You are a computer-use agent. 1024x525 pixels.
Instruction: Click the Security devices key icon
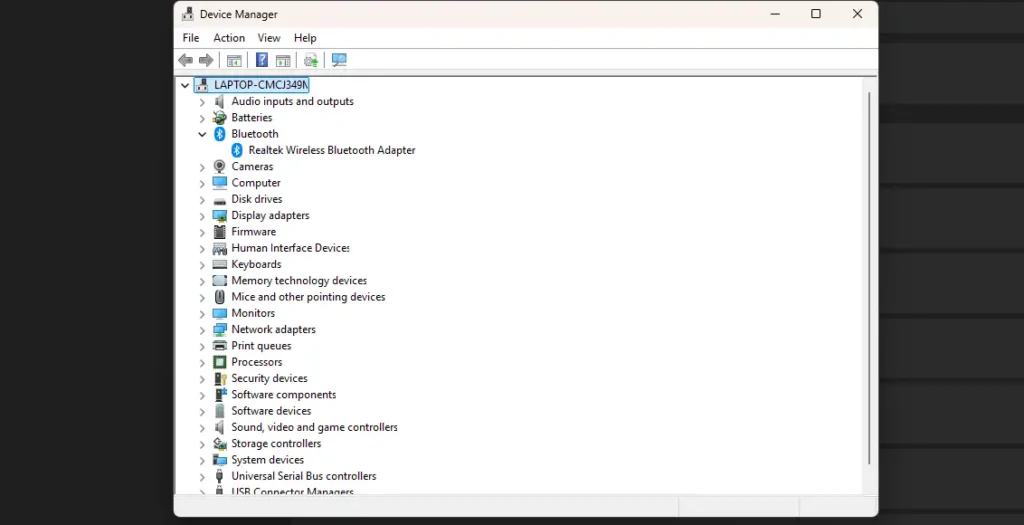(x=219, y=379)
